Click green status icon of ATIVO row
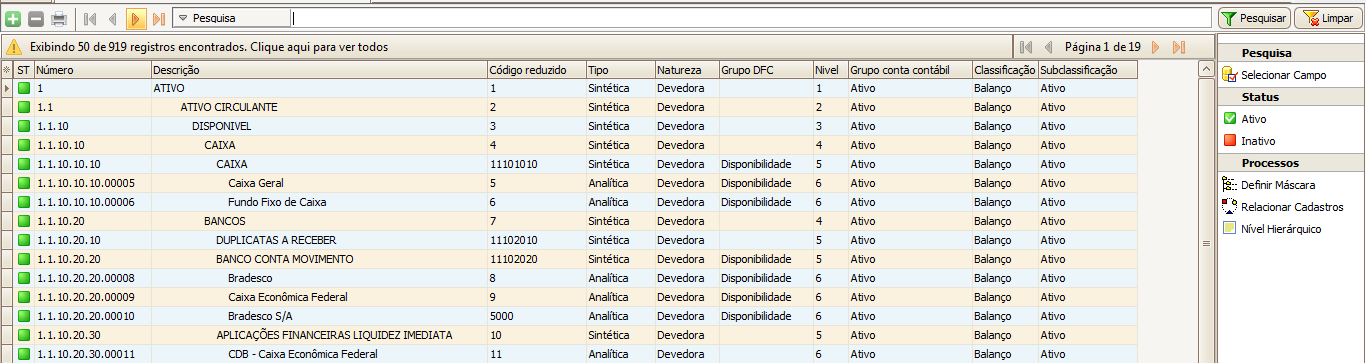The image size is (1366, 363). pyautogui.click(x=24, y=89)
